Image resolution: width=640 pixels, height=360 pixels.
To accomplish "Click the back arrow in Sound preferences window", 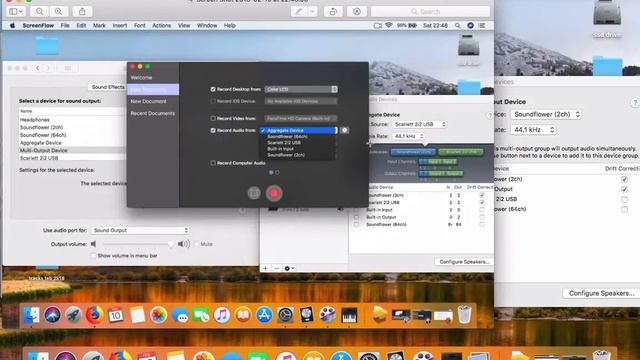I will (x=38, y=68).
